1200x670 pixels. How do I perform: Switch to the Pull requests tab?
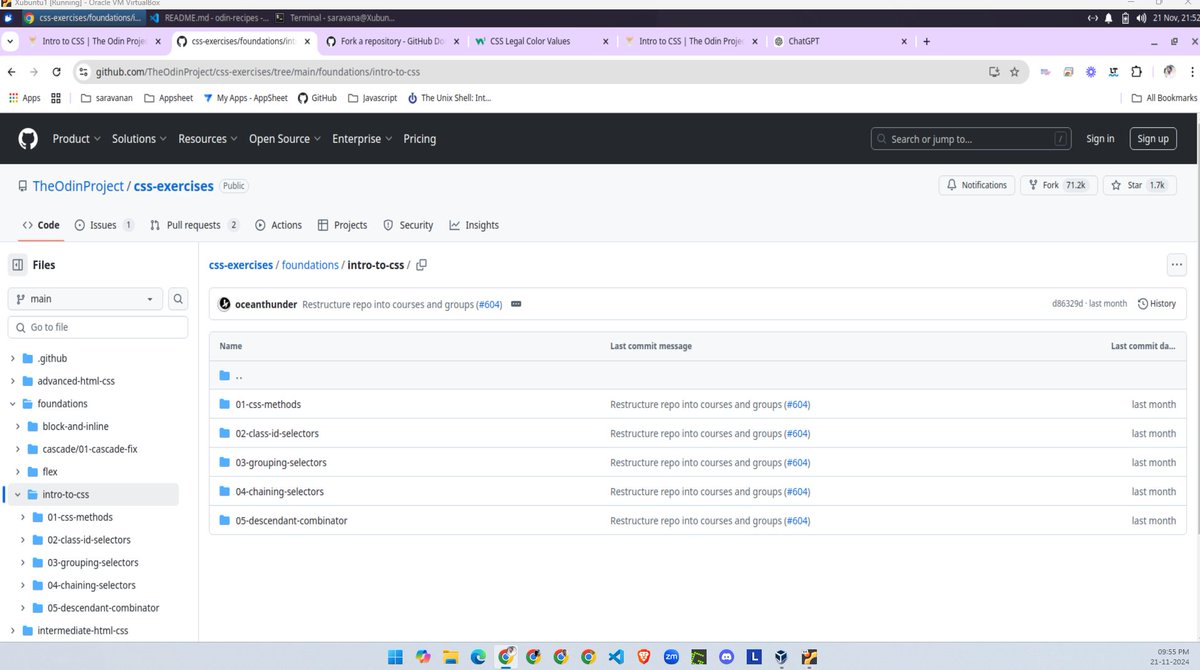click(x=195, y=225)
